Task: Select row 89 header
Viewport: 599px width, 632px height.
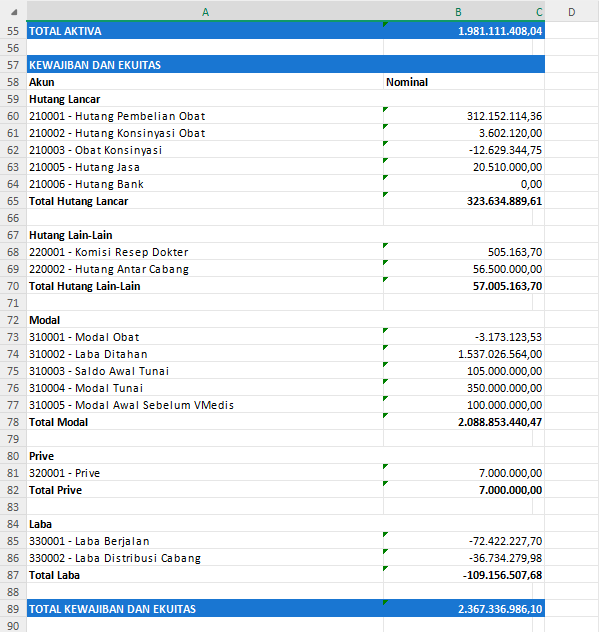Action: (x=13, y=609)
